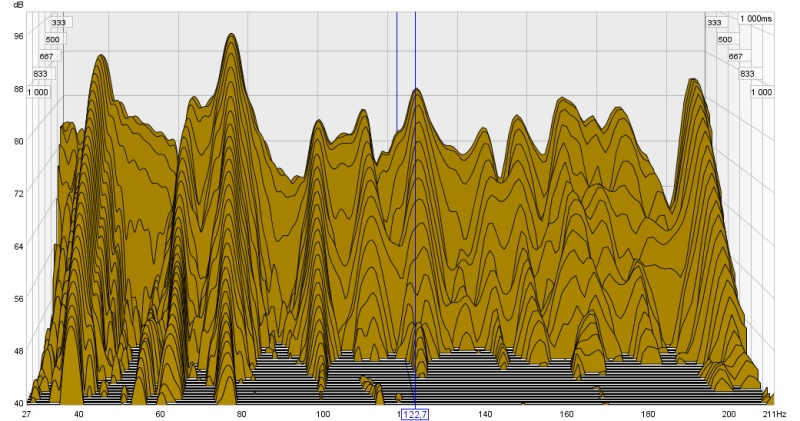Click the 1 000ms time axis label

tap(756, 18)
